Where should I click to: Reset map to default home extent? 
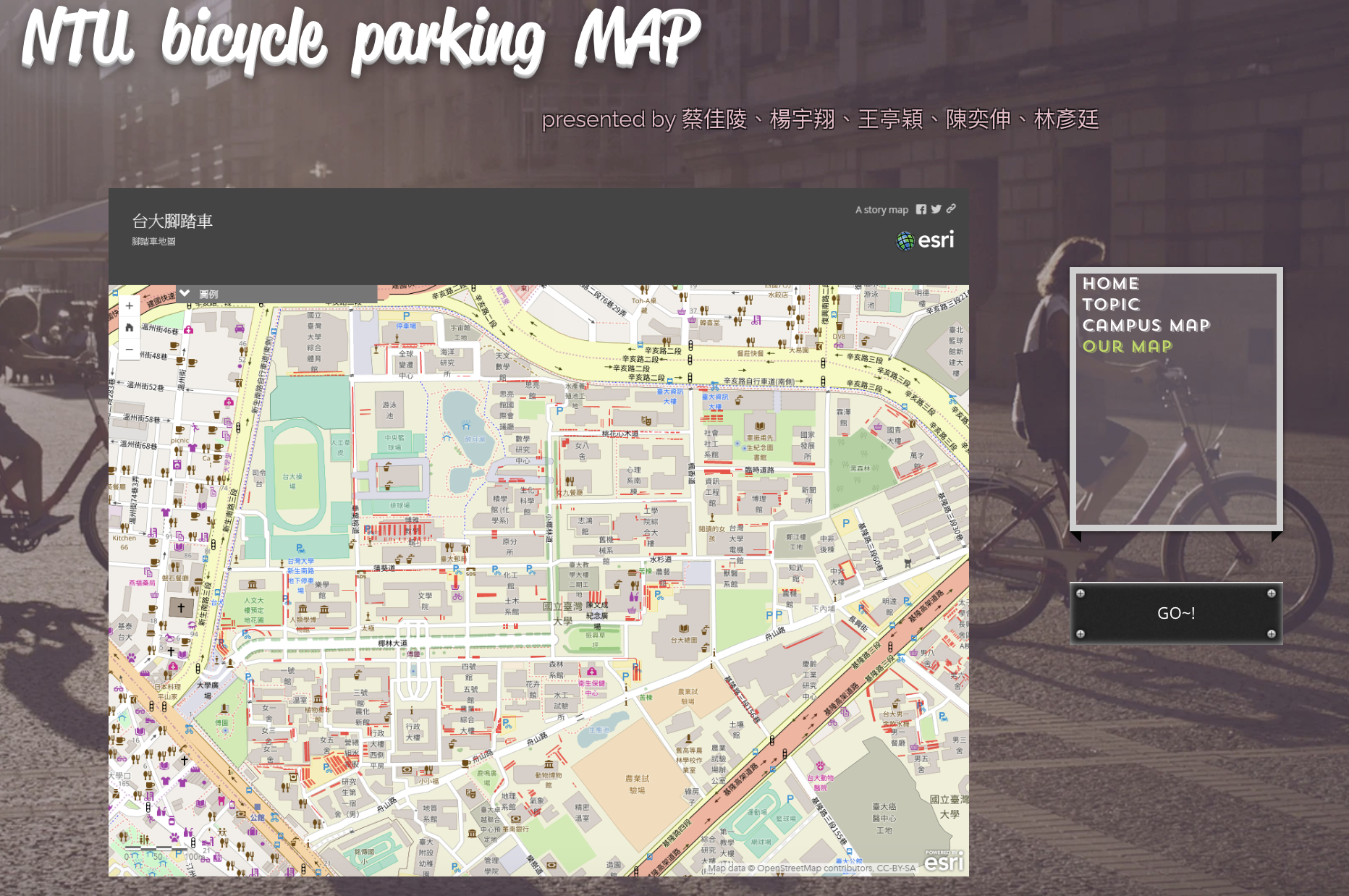pyautogui.click(x=129, y=328)
